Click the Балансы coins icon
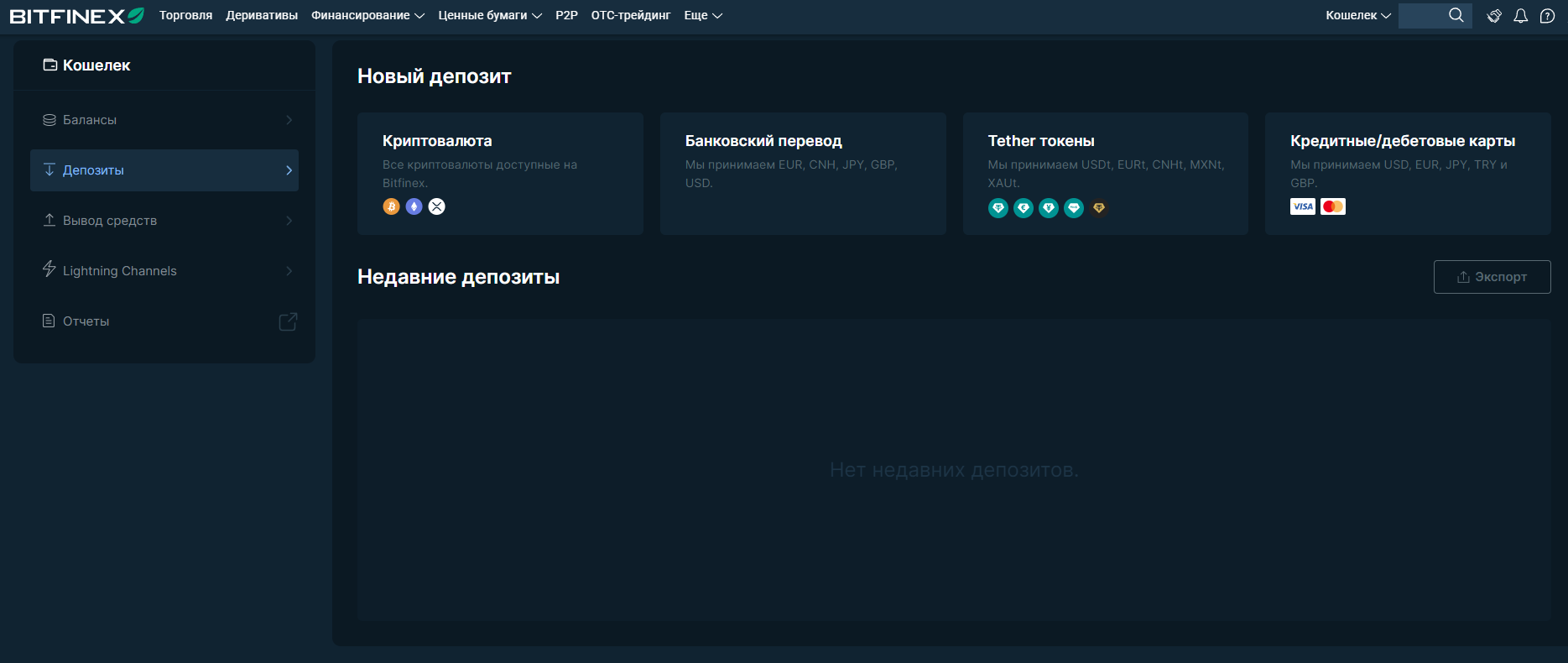The height and width of the screenshot is (663, 1568). [49, 120]
